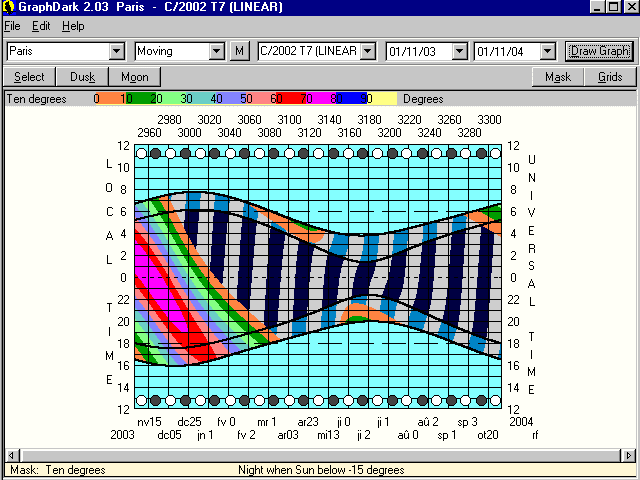The height and width of the screenshot is (480, 640).
Task: Expand the 01/11/03 start date dropdown
Action: point(460,51)
